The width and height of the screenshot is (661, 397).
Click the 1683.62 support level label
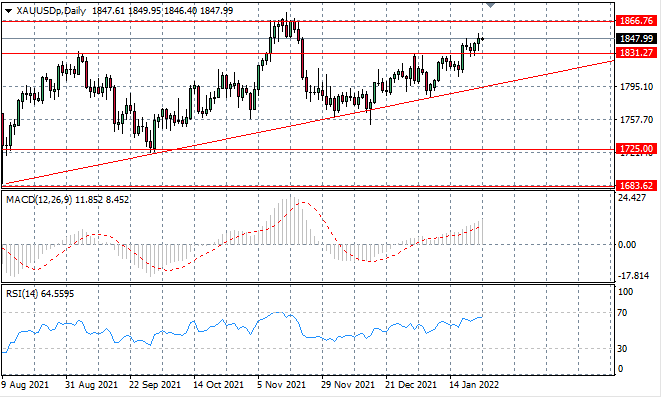pyautogui.click(x=637, y=185)
